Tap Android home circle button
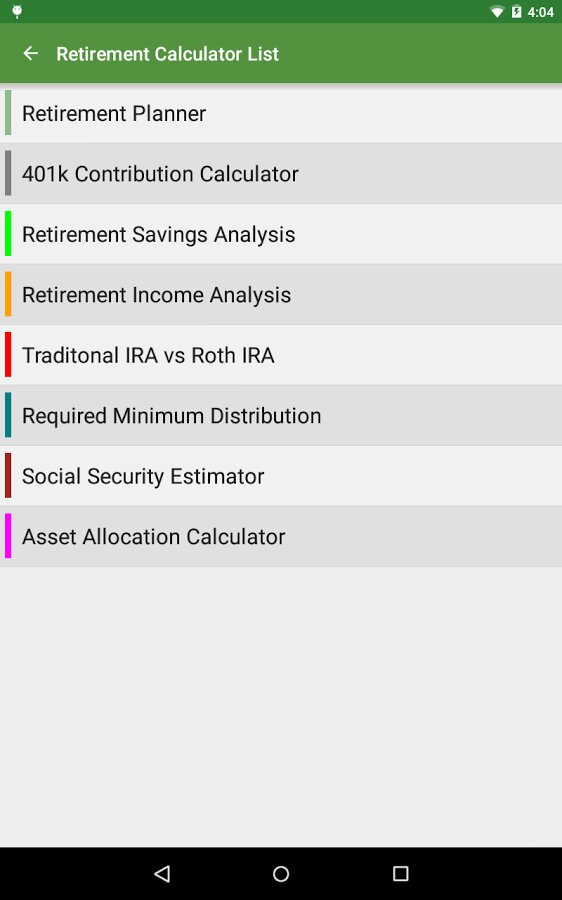Screen dimensions: 562x900 281,874
